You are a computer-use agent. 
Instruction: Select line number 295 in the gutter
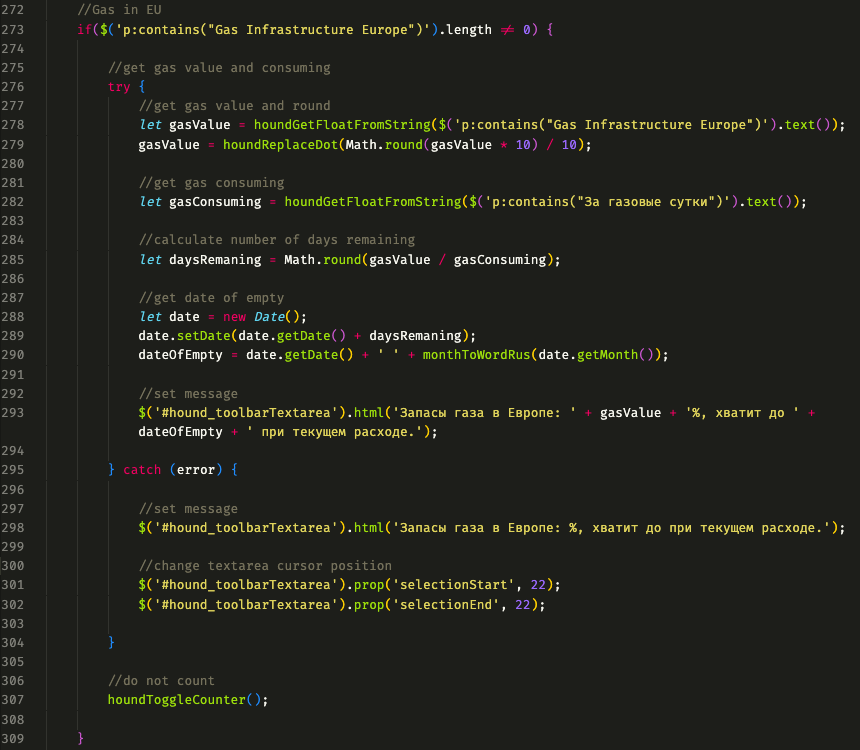[x=13, y=470]
